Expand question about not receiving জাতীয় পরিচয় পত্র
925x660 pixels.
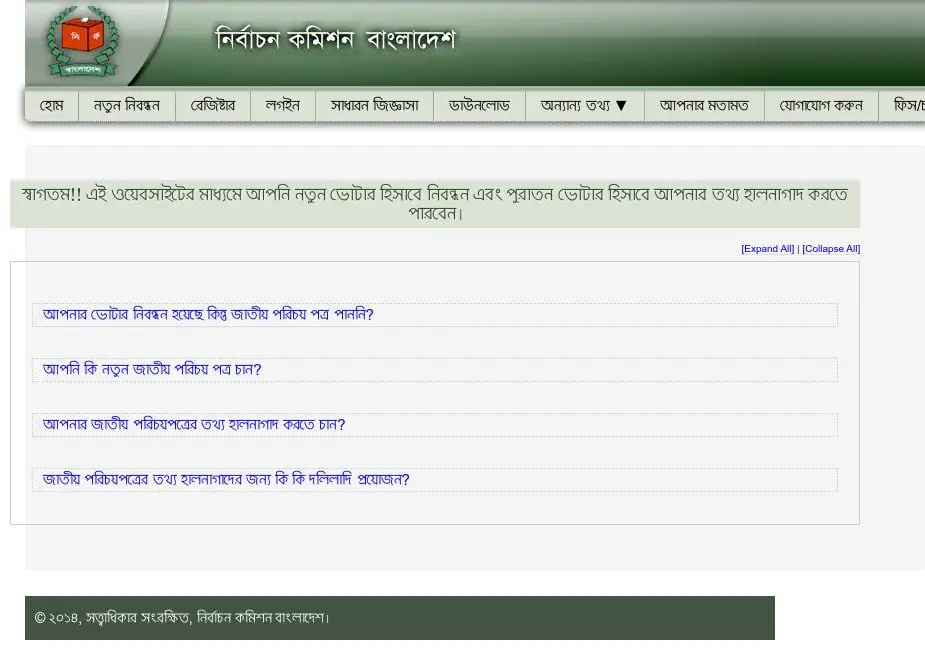pos(435,314)
